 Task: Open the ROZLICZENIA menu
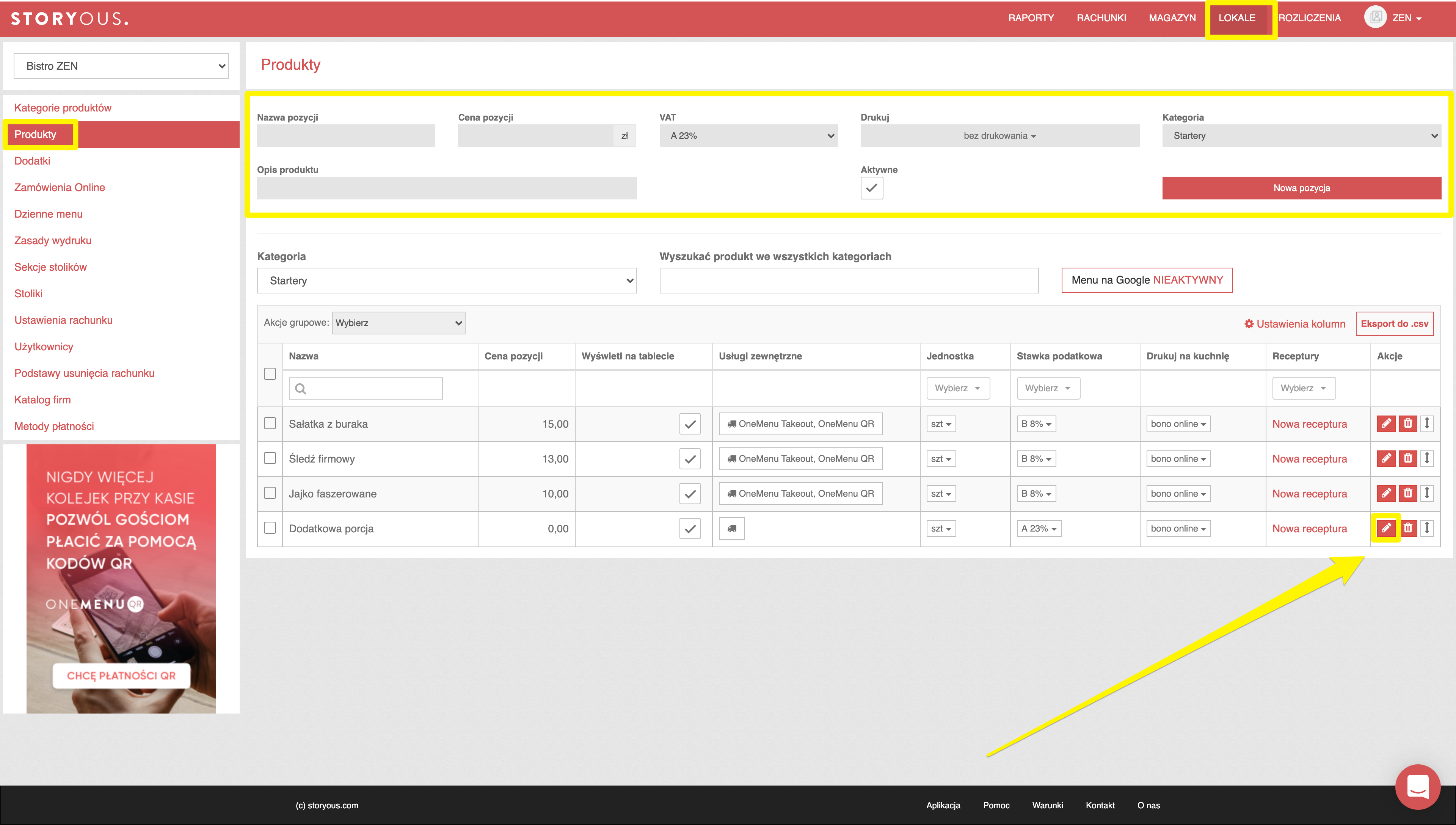click(1309, 17)
